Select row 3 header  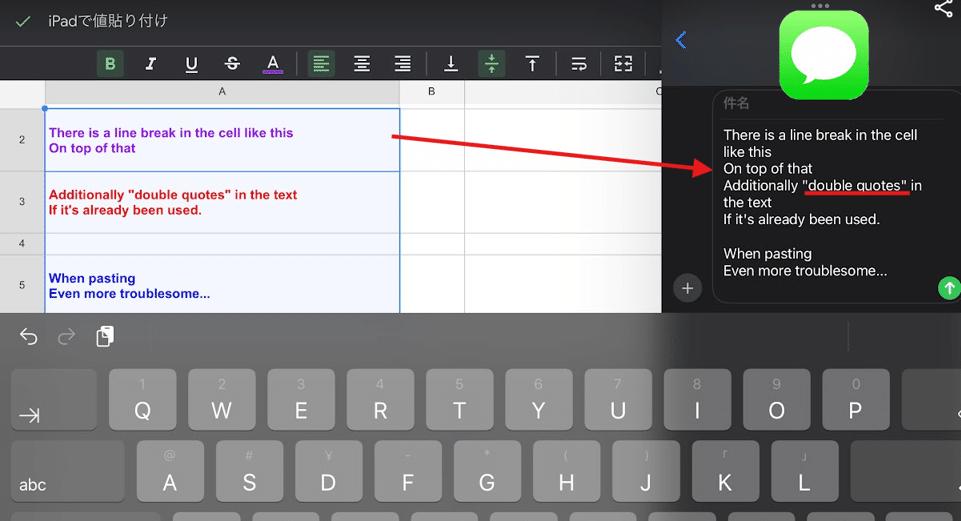22,202
